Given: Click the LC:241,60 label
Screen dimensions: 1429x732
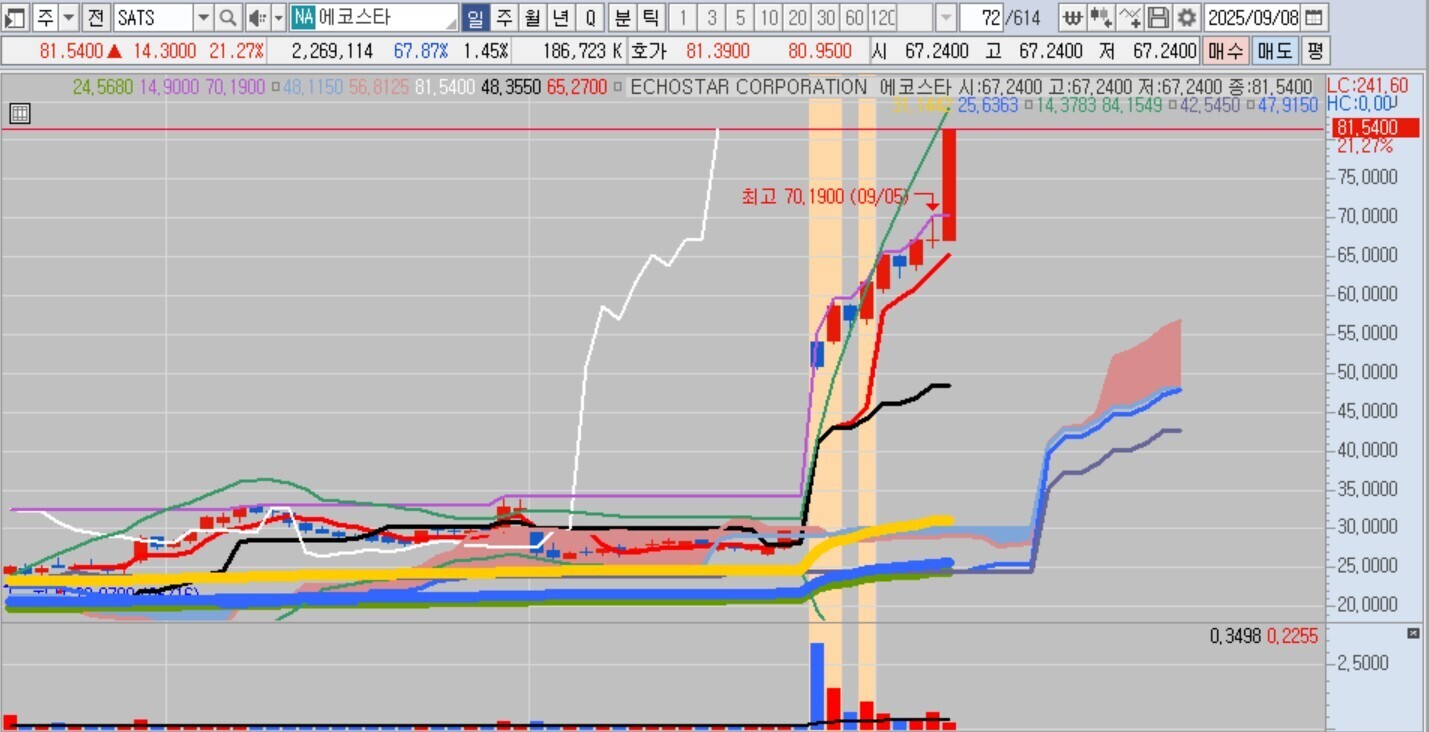Looking at the screenshot, I should coord(1367,86).
